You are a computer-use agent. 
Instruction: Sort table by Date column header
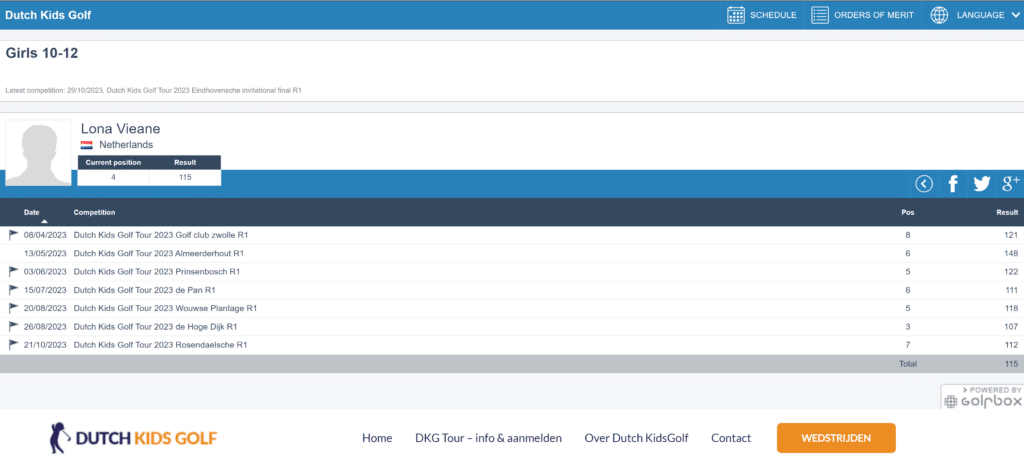[31, 212]
